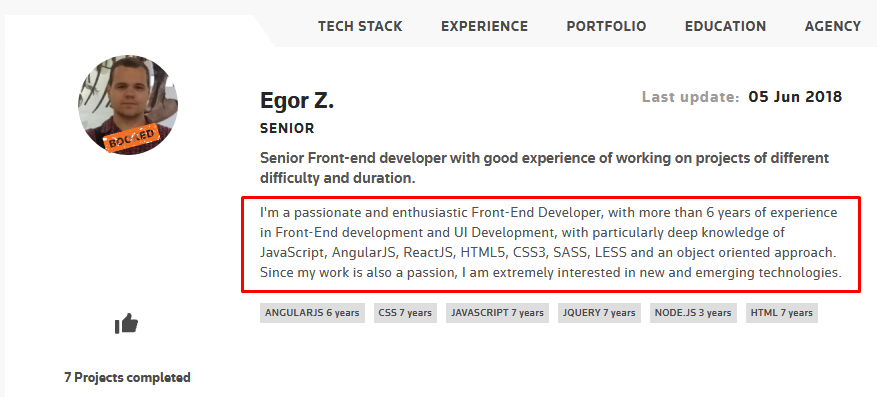Click the SENIOR level label
This screenshot has width=877, height=397.
(x=287, y=129)
